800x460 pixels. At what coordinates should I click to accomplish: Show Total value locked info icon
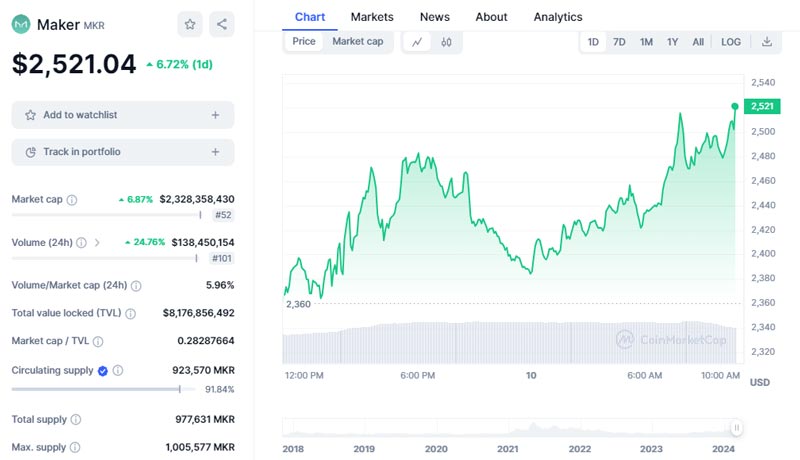coord(131,314)
